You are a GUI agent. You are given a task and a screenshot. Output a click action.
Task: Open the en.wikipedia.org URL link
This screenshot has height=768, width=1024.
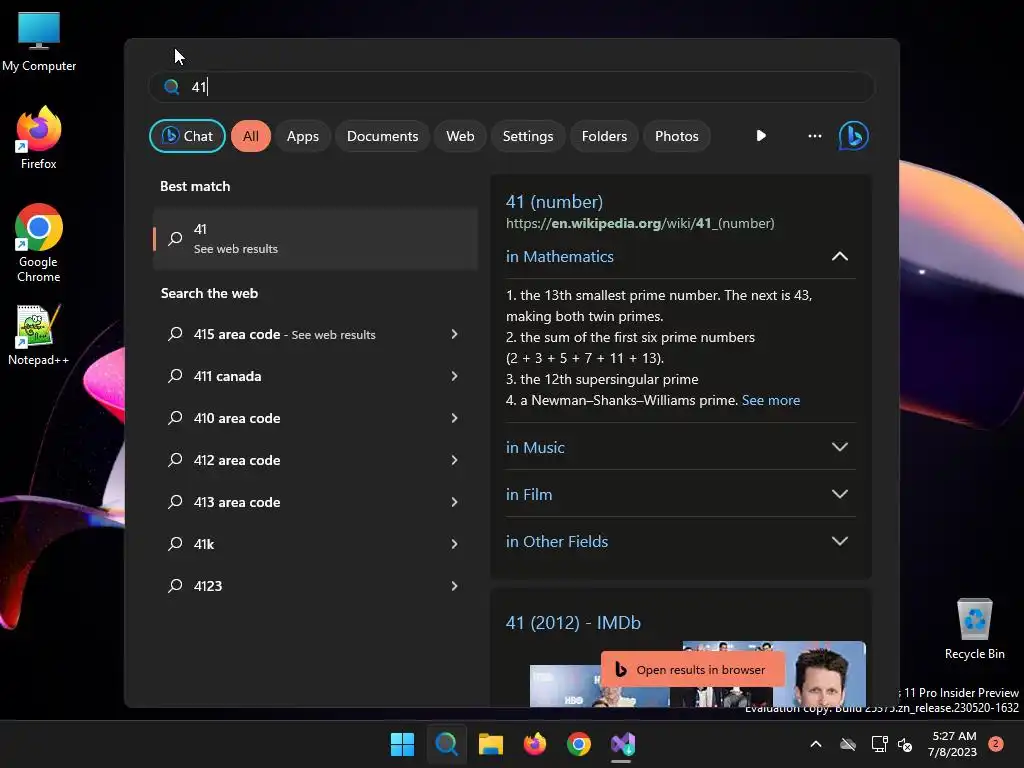coord(640,223)
